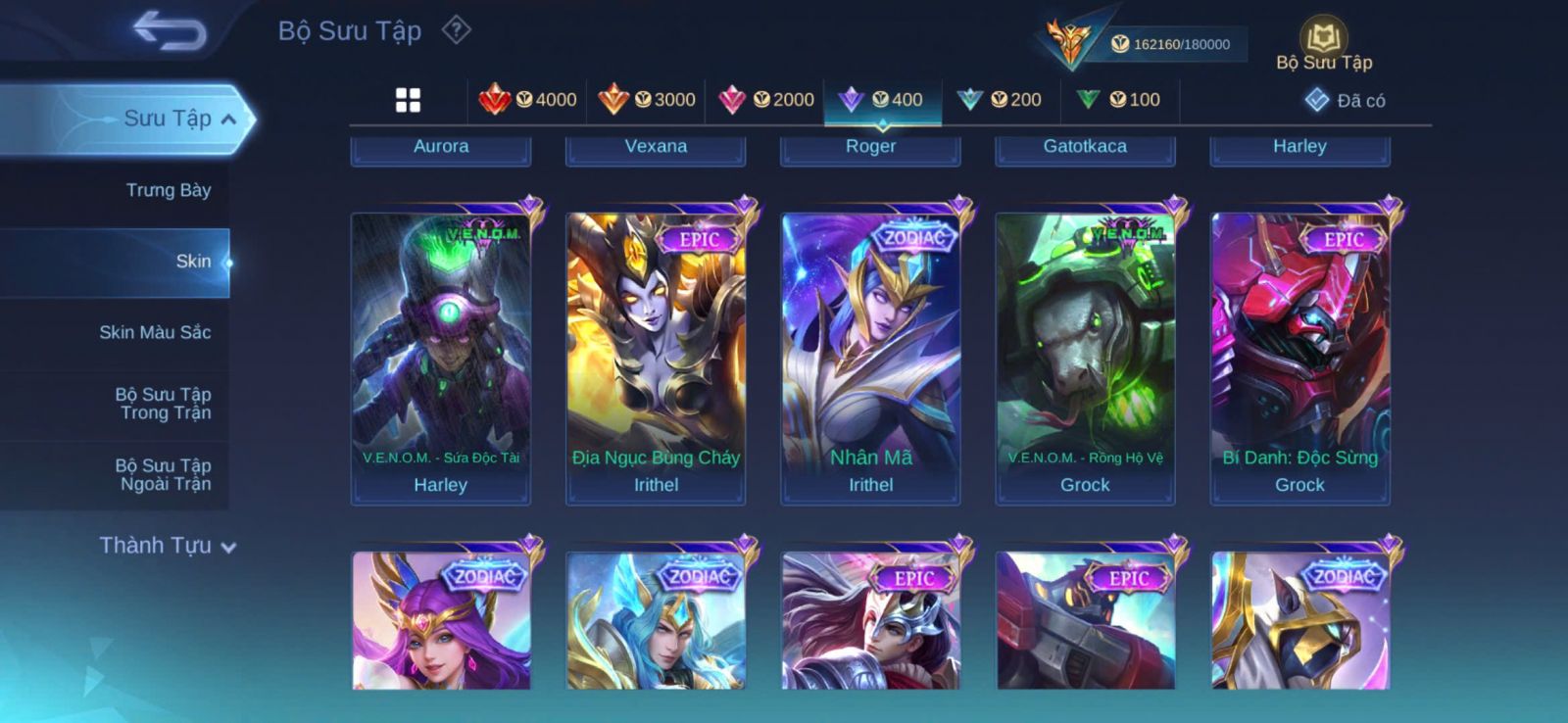Open the help question mark icon

point(456,30)
